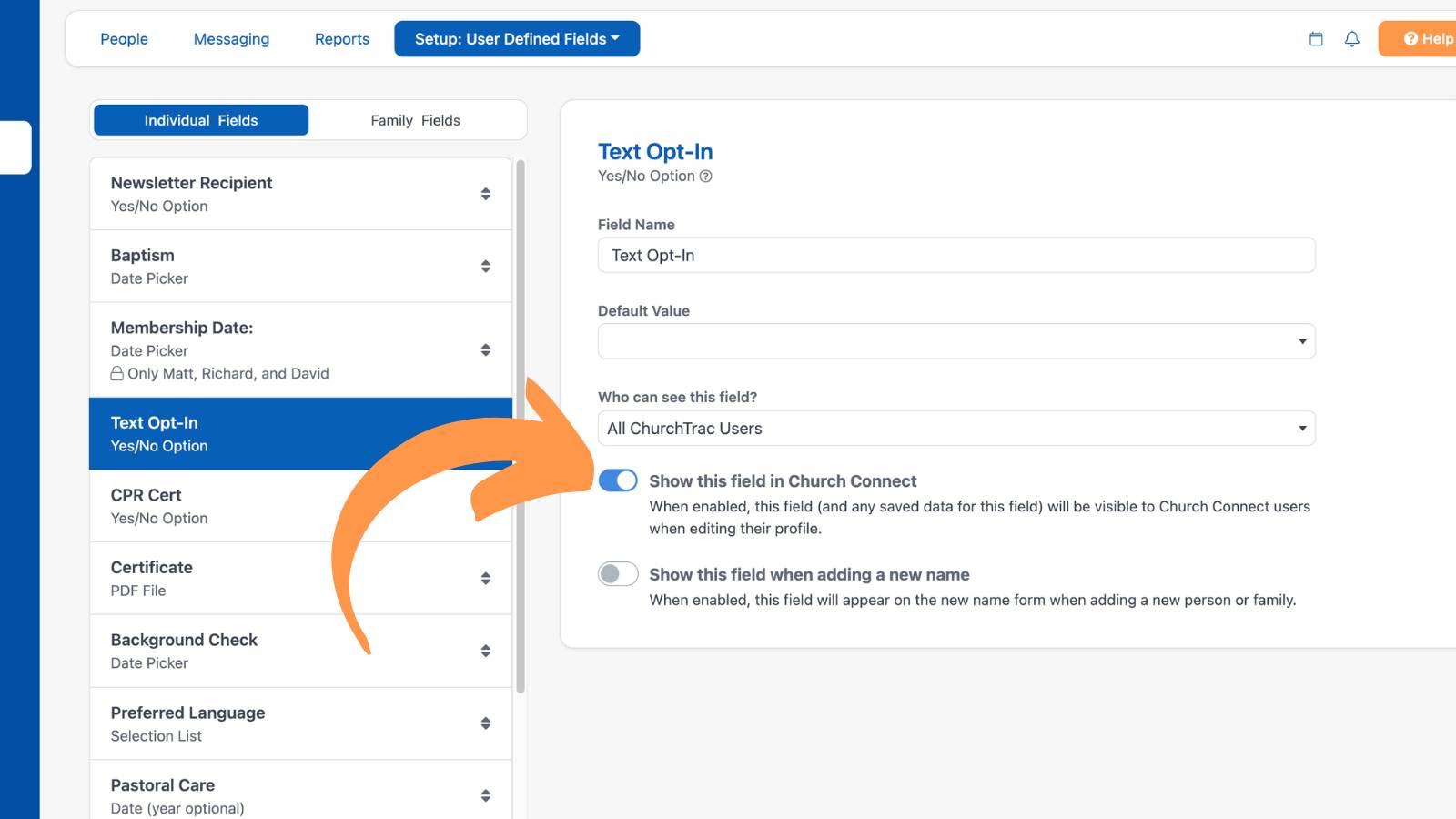Select the Text Opt-In field row
Screen dimensions: 1456x819
coord(300,433)
